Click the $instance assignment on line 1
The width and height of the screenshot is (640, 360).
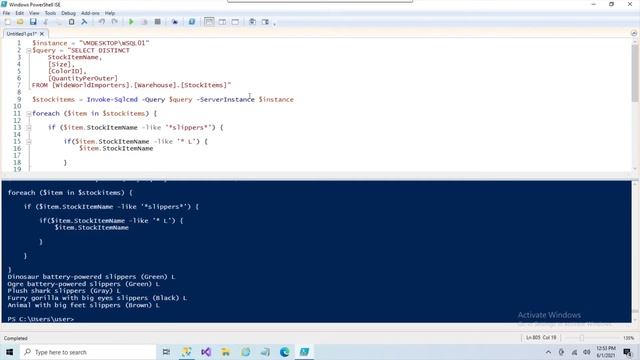pos(91,43)
